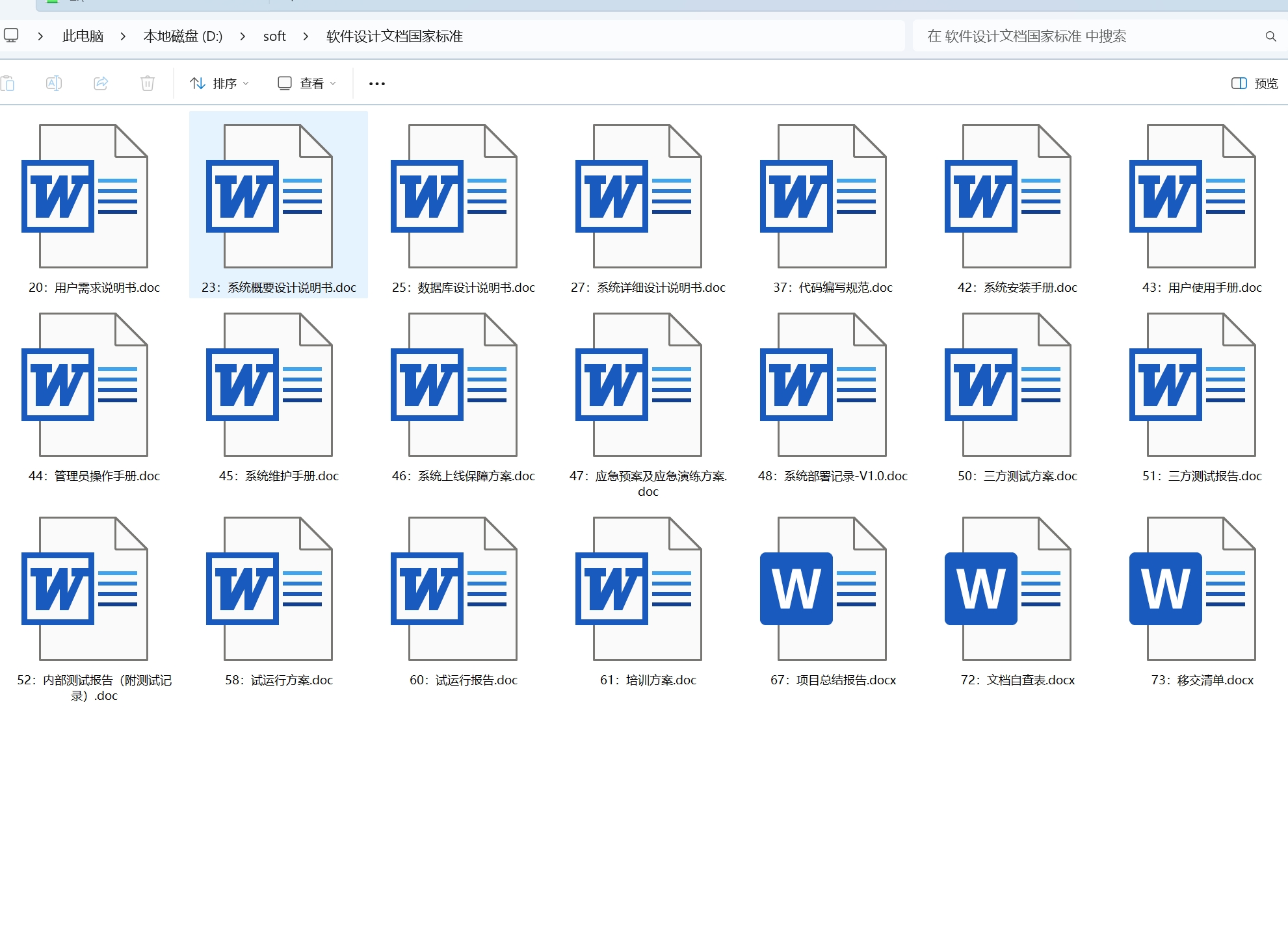The width and height of the screenshot is (1288, 928).
Task: Select Word icon of 44：管理员操作手册.doc
Action: coord(85,385)
